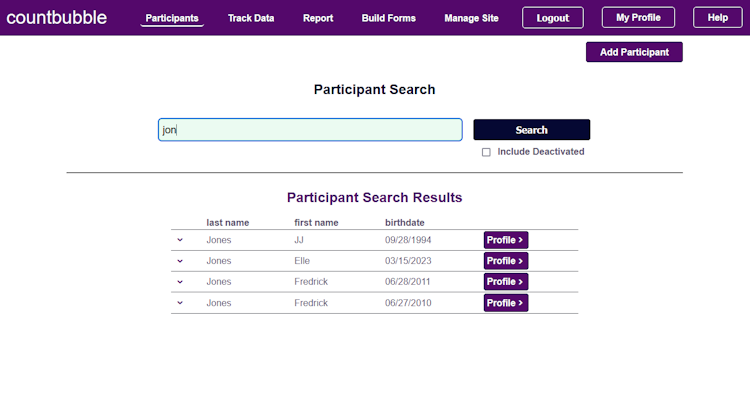Open the Manage Site menu
The width and height of the screenshot is (750, 405).
[471, 18]
